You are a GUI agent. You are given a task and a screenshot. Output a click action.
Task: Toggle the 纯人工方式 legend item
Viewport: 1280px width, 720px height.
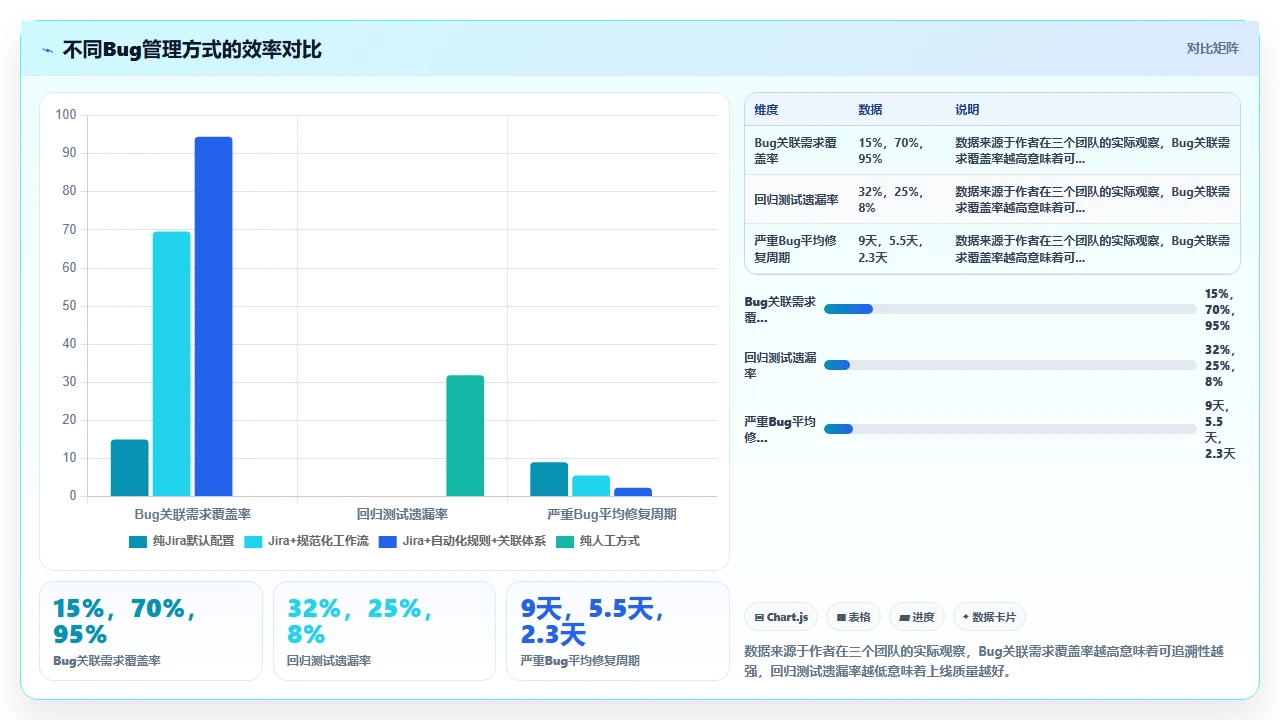pos(597,541)
